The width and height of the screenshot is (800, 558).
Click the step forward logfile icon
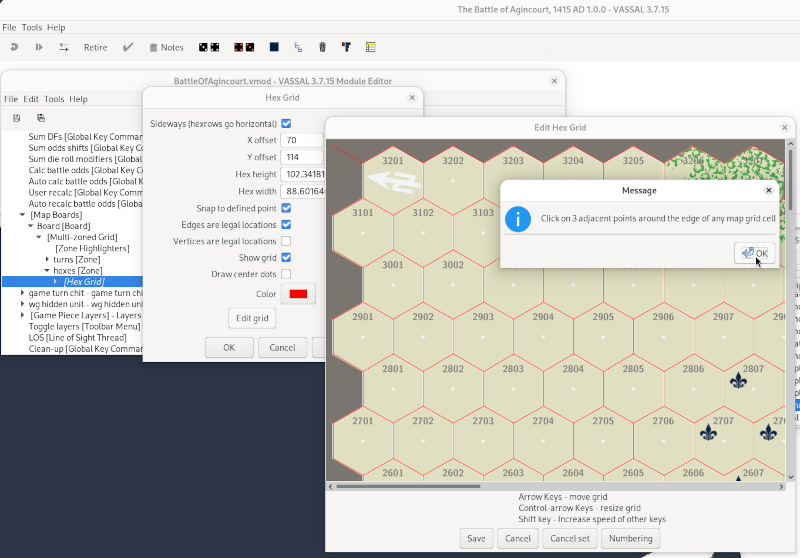click(x=39, y=47)
